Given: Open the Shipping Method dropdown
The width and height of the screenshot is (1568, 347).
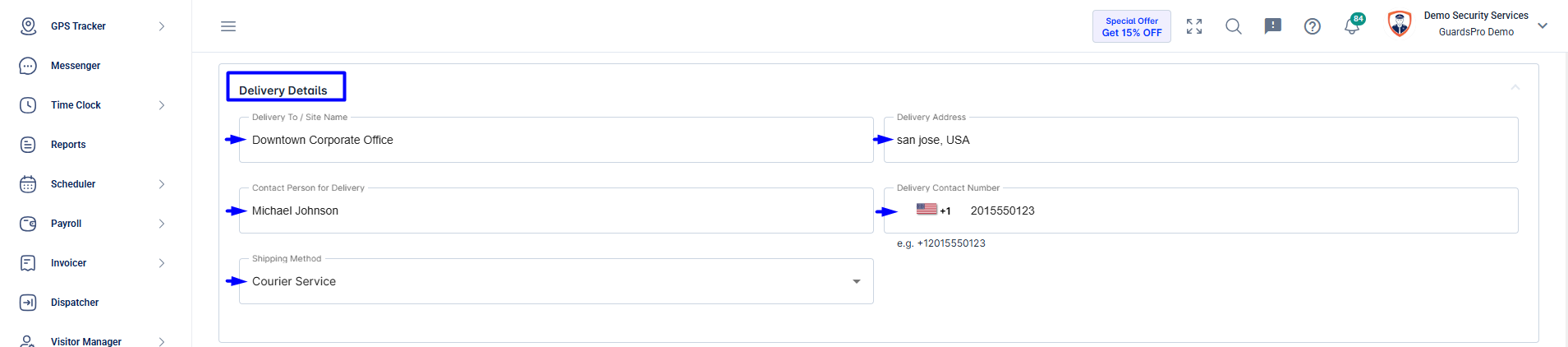Looking at the screenshot, I should (556, 281).
